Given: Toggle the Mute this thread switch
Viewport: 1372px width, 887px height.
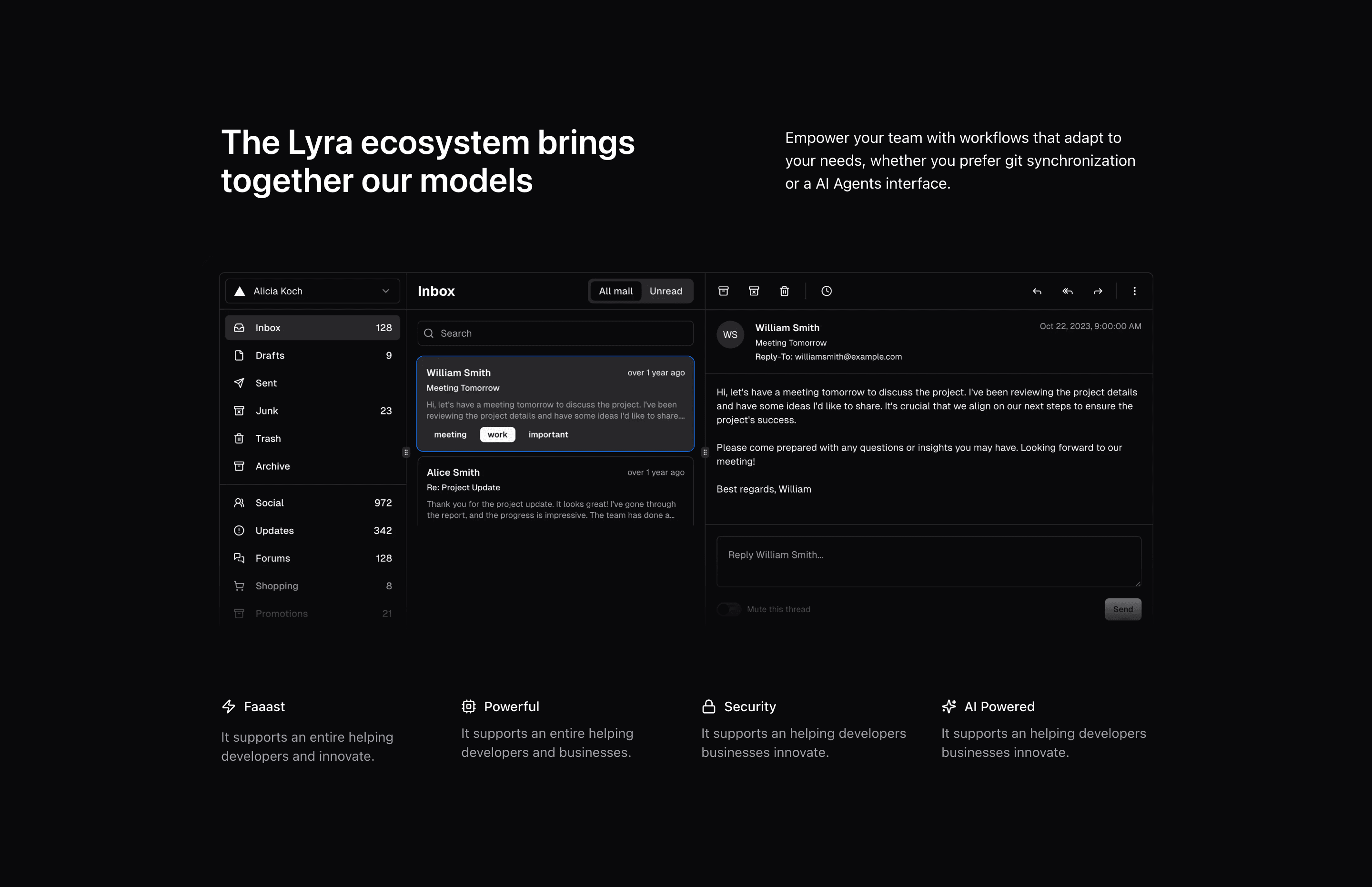Looking at the screenshot, I should pos(728,609).
